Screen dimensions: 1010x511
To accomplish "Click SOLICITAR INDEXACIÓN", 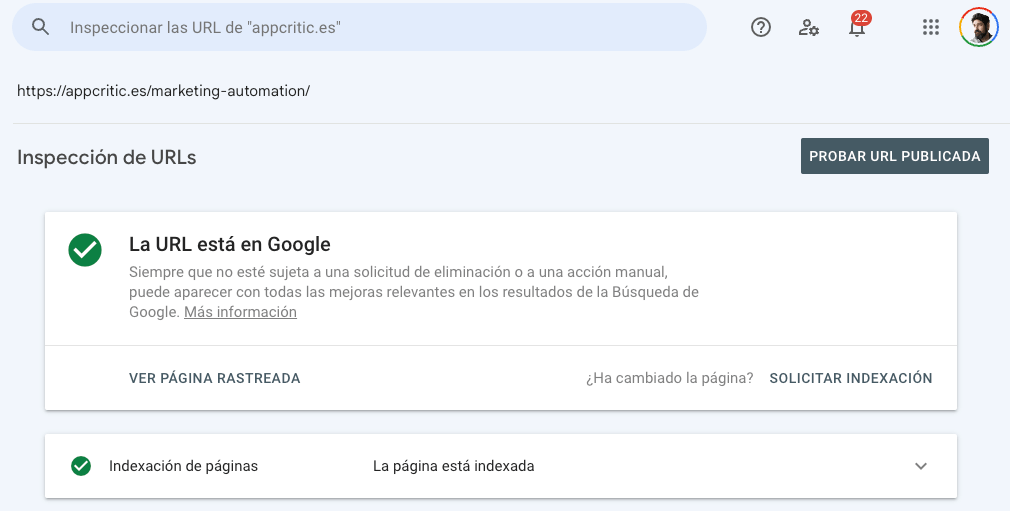I will coord(851,378).
